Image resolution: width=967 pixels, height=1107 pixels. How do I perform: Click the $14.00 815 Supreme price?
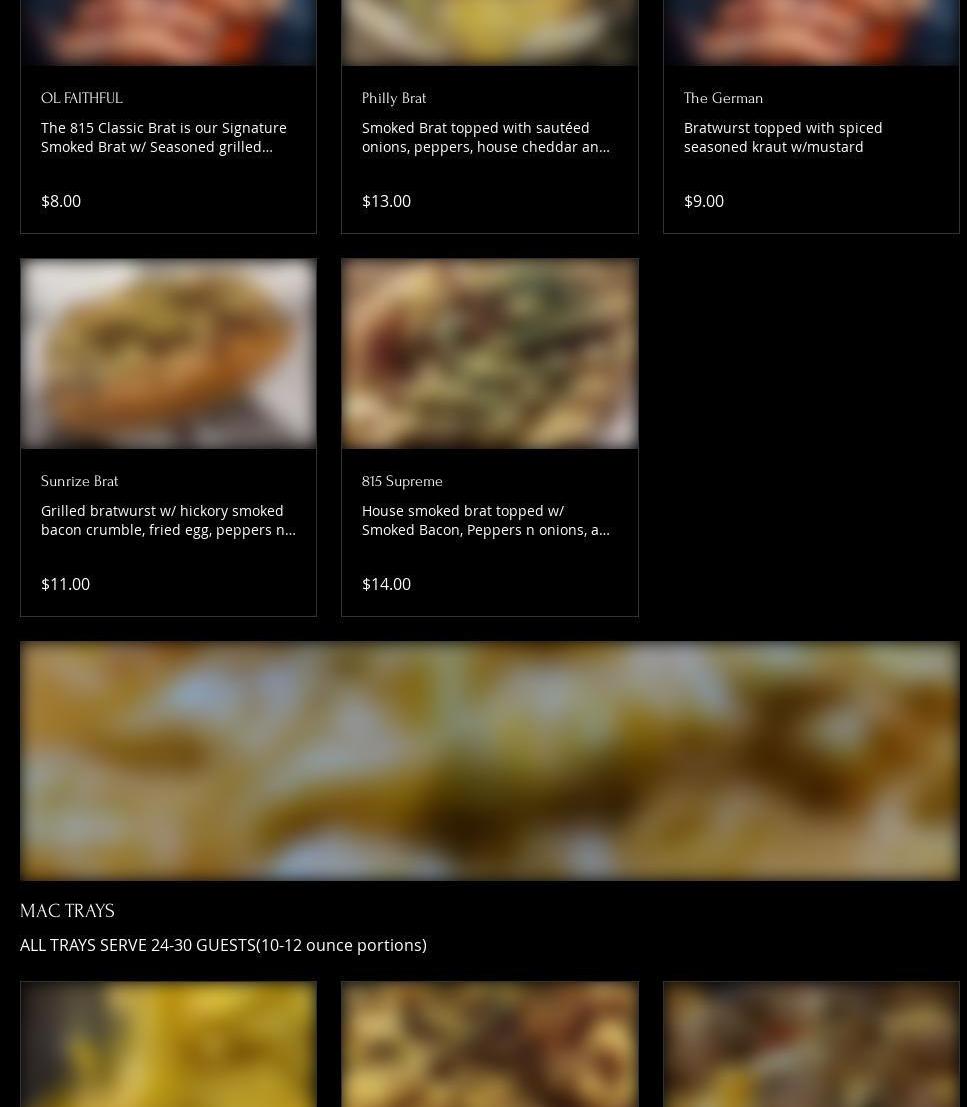(x=386, y=584)
